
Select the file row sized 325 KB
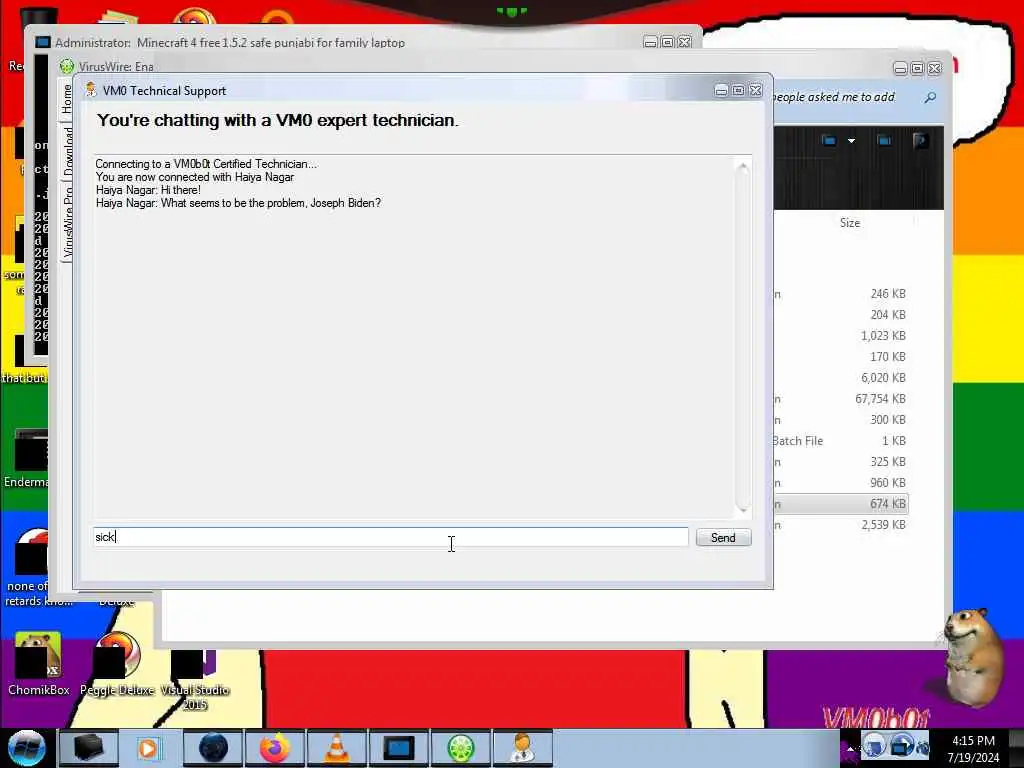click(x=840, y=462)
